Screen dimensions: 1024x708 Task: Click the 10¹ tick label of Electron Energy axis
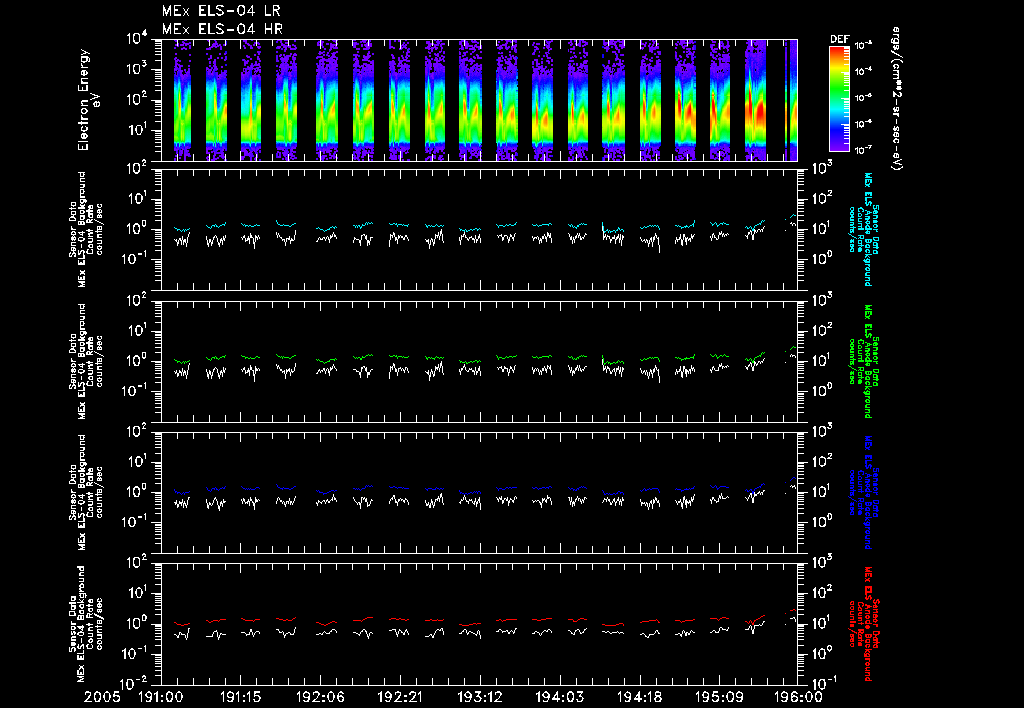tap(137, 130)
